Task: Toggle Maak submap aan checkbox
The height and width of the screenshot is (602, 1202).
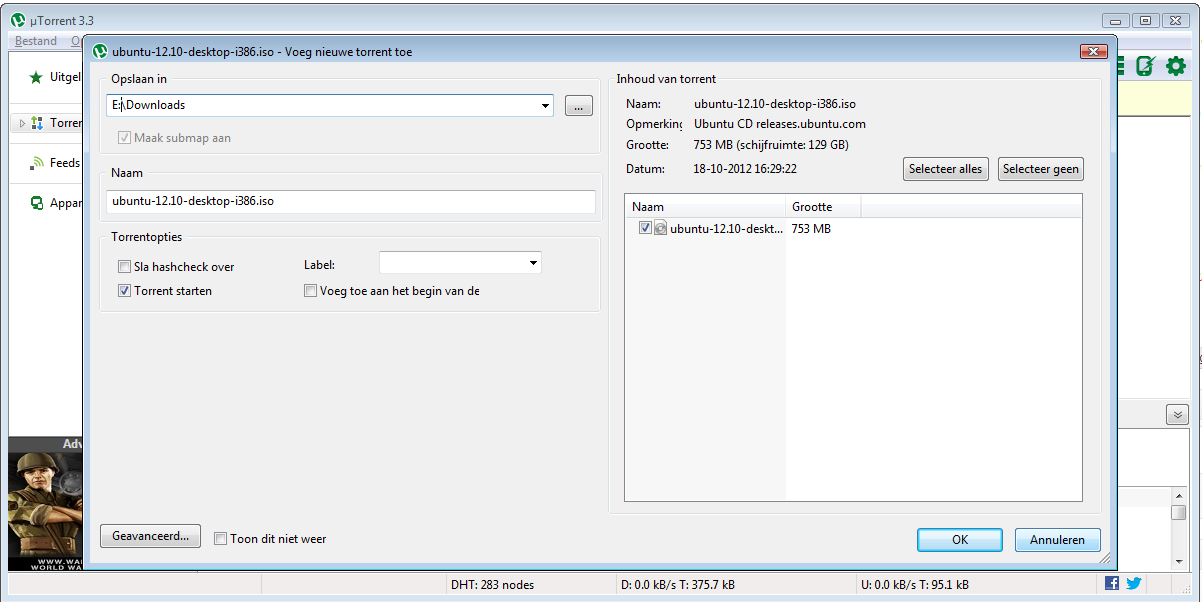Action: pyautogui.click(x=124, y=138)
